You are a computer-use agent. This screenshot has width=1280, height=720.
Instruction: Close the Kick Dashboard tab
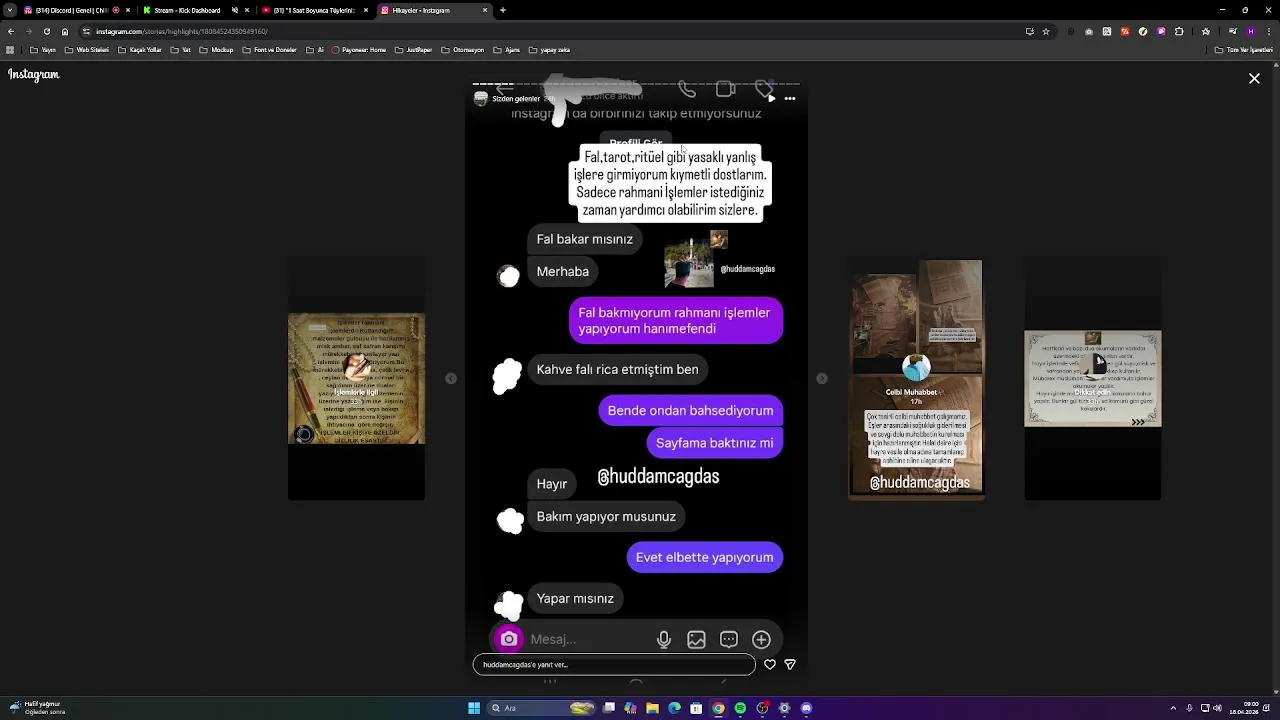click(247, 10)
